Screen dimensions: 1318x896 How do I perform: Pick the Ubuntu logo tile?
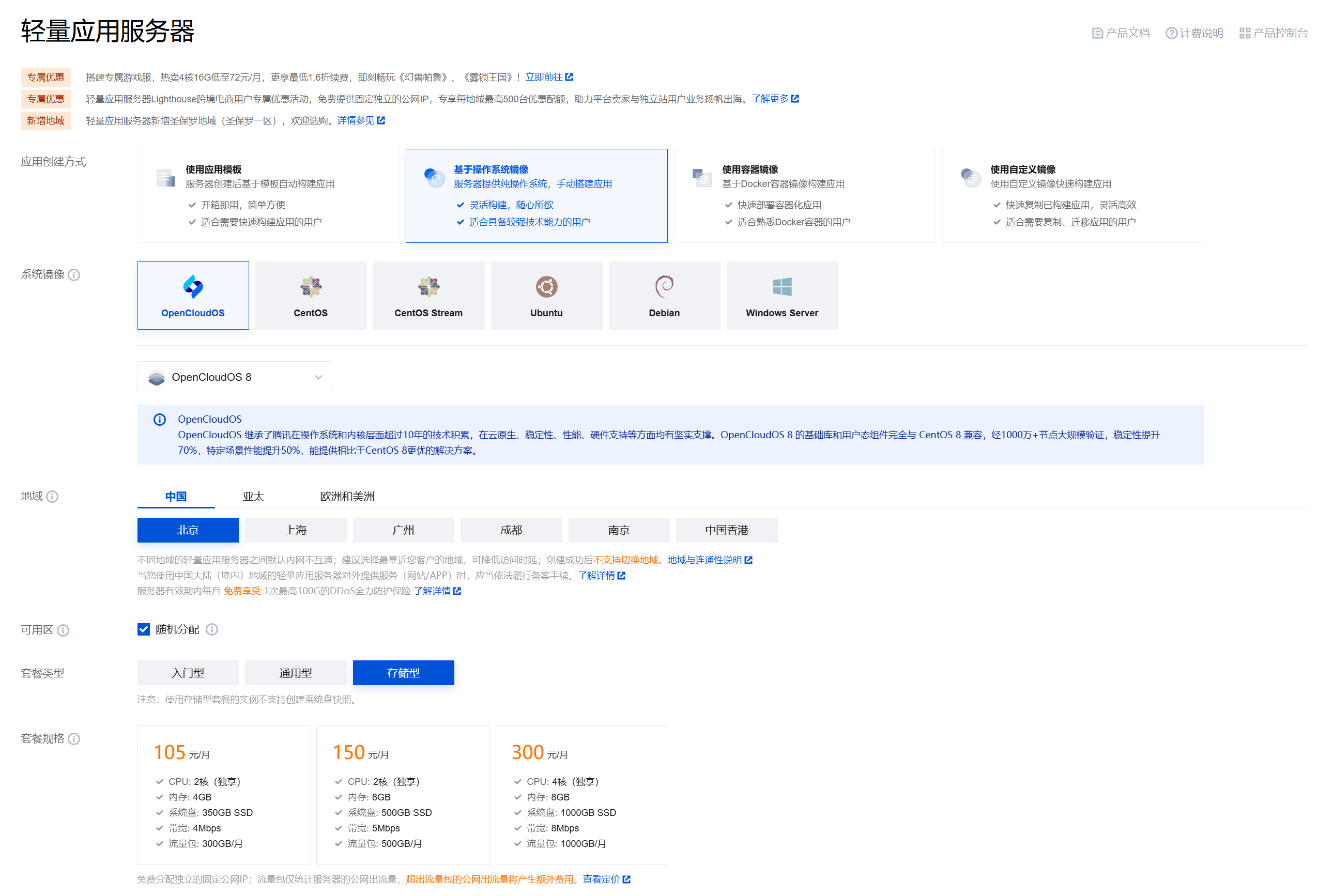547,287
